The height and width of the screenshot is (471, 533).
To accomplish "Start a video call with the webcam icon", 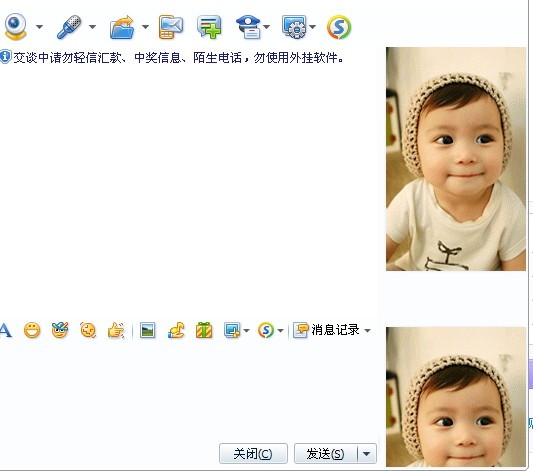I will pos(15,27).
